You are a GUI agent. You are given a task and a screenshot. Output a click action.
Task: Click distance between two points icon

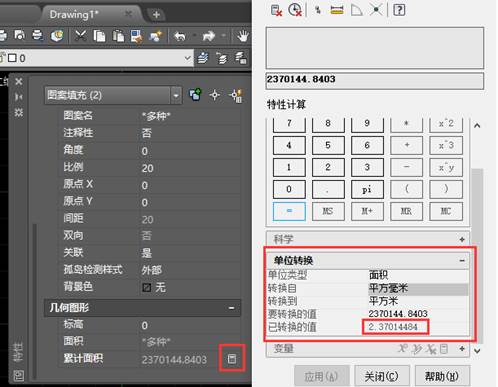pyautogui.click(x=337, y=10)
